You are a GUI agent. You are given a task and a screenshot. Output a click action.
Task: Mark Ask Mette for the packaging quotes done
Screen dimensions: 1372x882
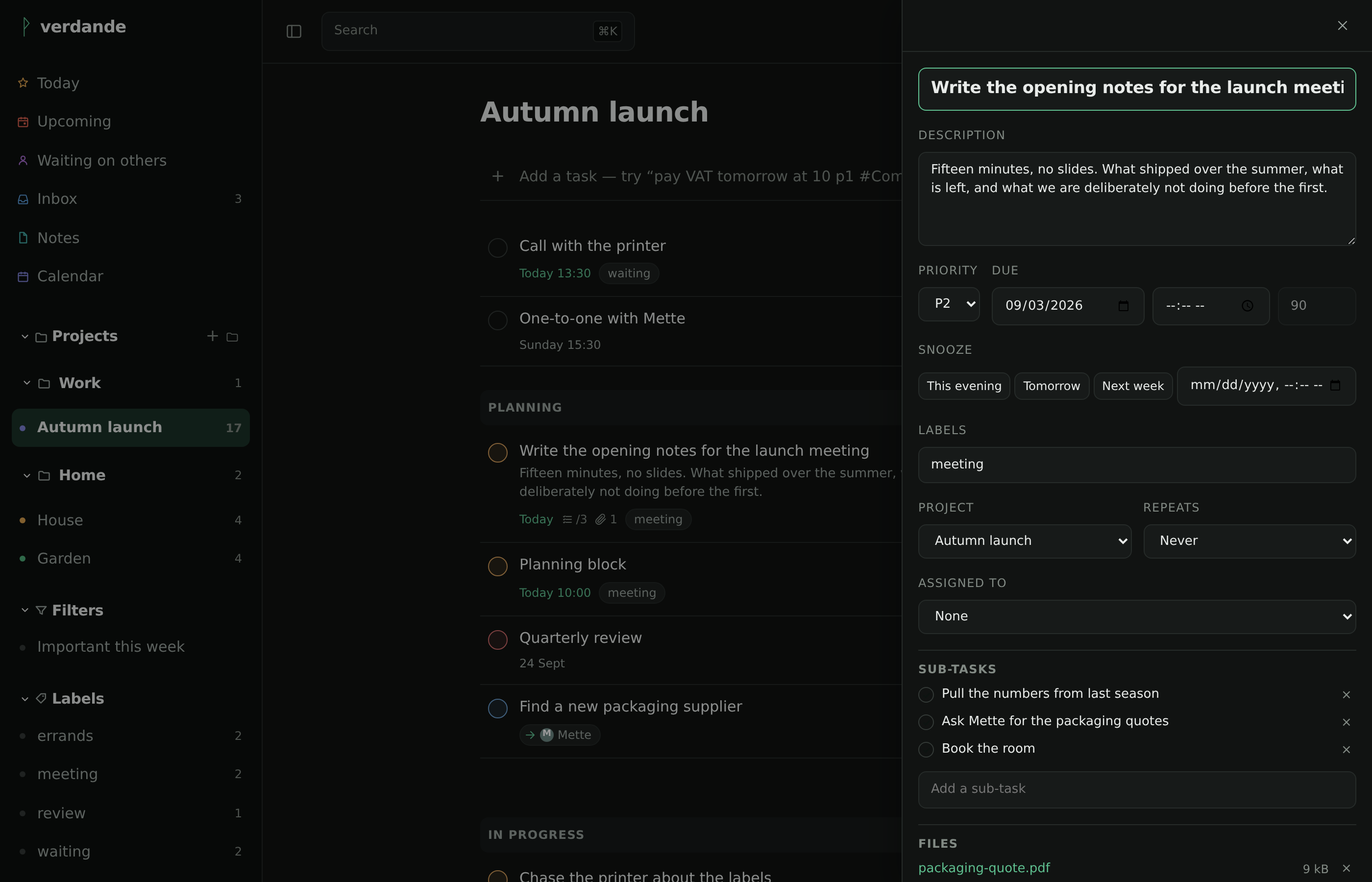926,722
